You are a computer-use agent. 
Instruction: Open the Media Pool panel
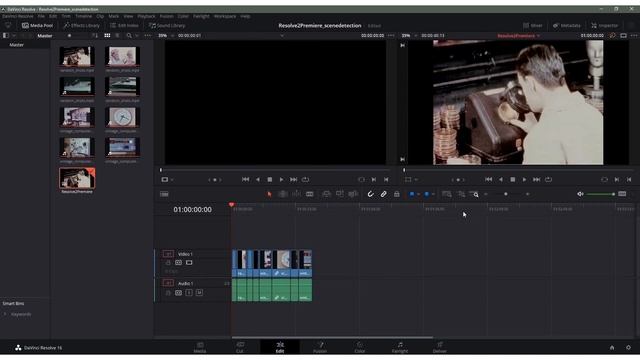coord(37,25)
